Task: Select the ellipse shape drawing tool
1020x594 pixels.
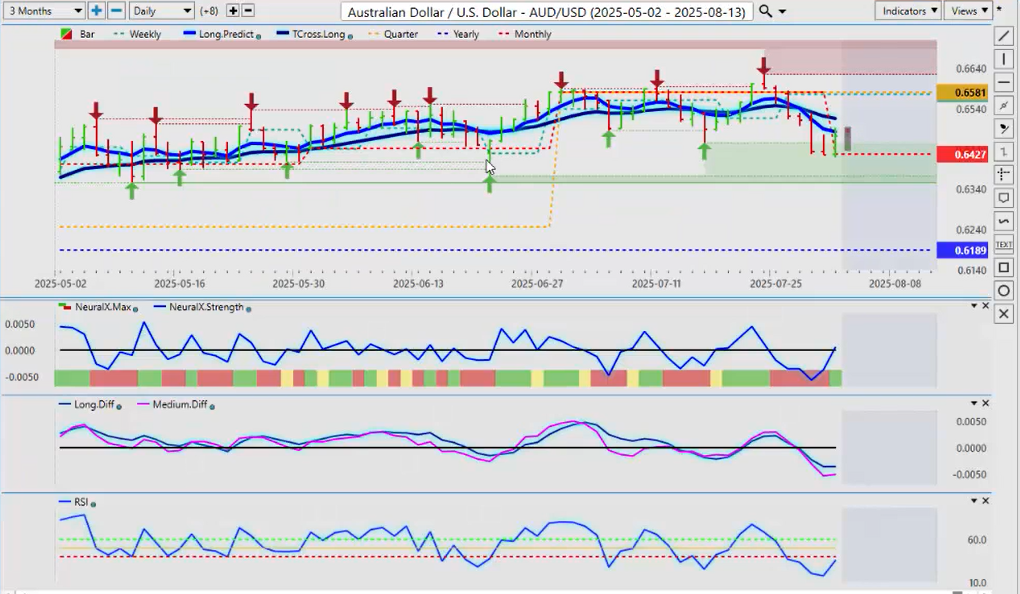Action: coord(1004,291)
